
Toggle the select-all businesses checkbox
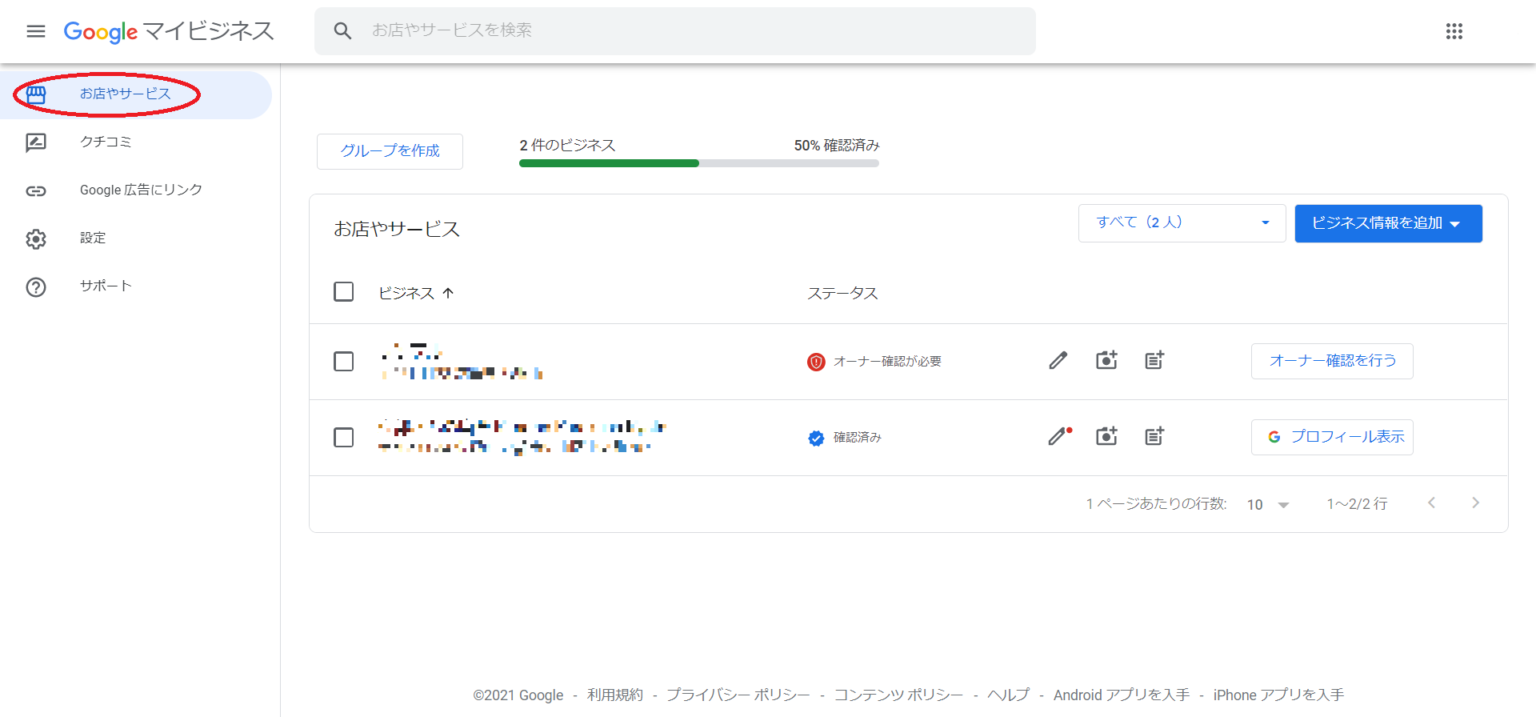click(x=344, y=292)
